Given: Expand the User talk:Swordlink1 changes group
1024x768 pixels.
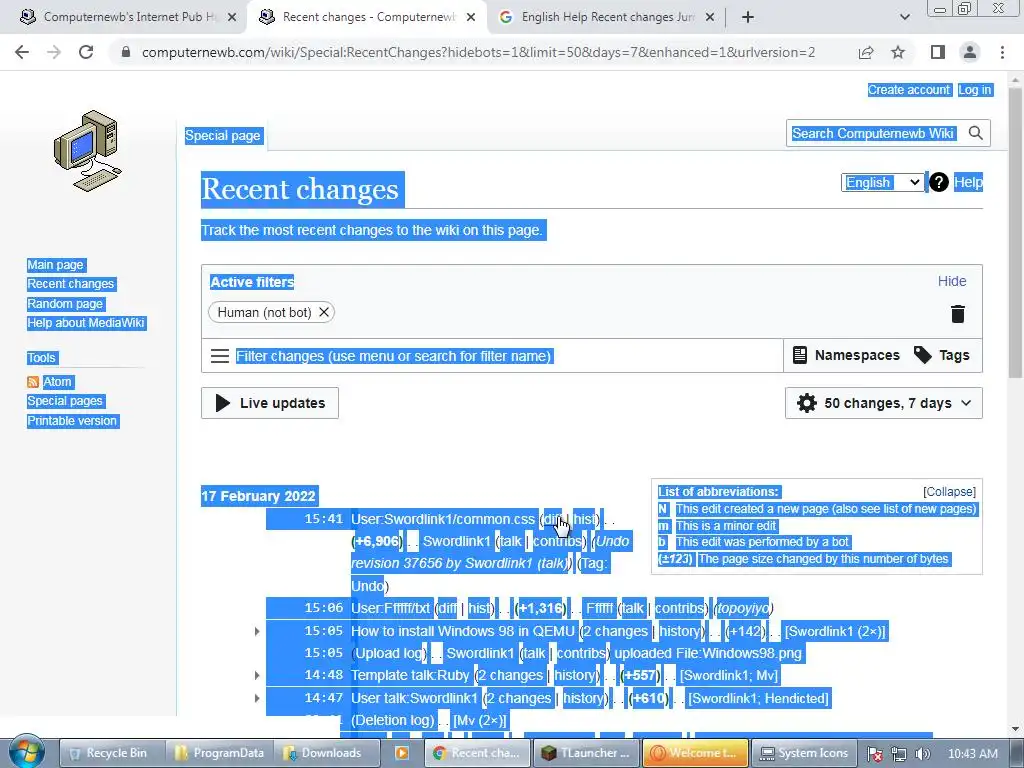Looking at the screenshot, I should pyautogui.click(x=257, y=698).
